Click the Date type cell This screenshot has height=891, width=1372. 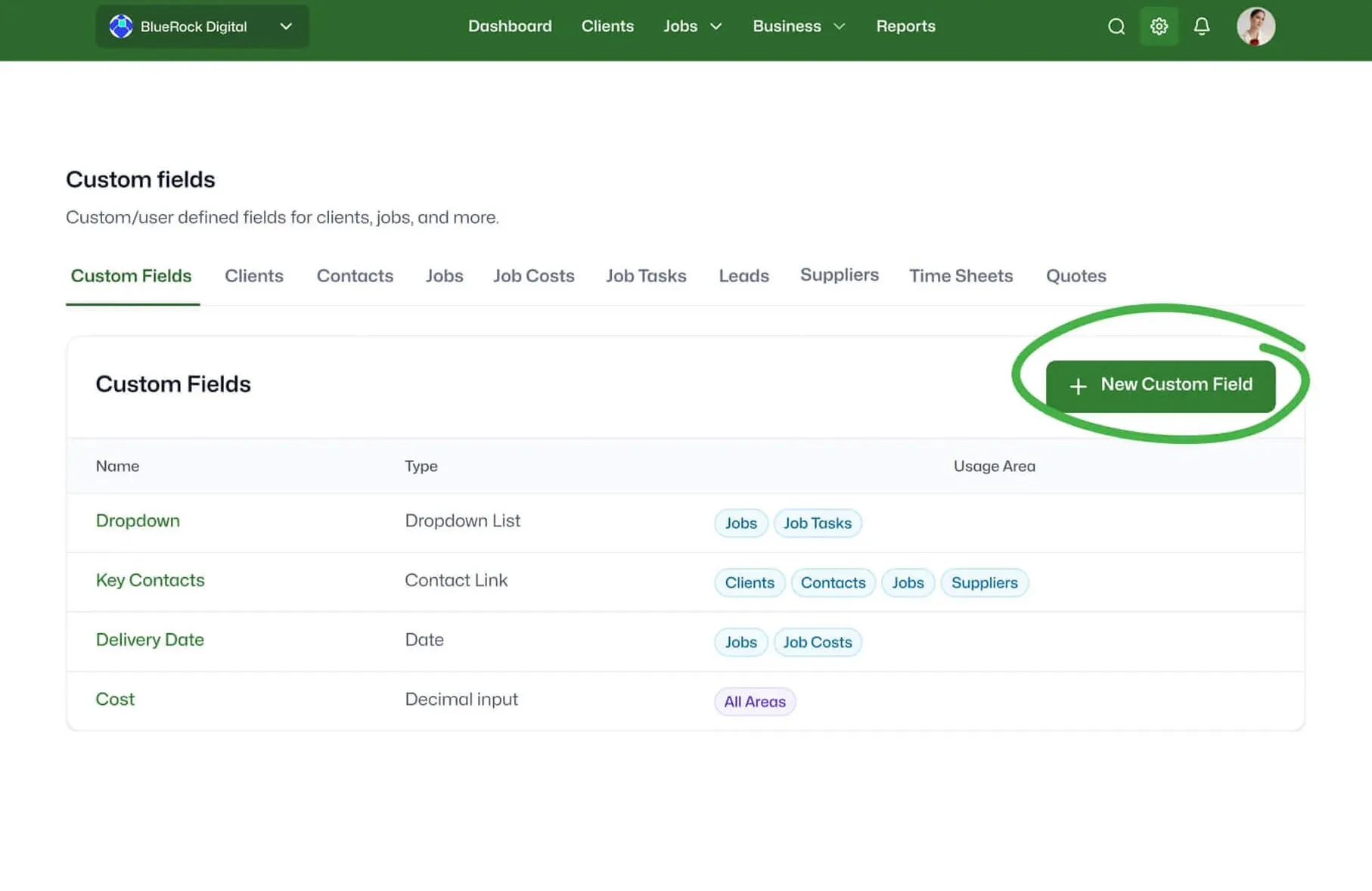pyautogui.click(x=424, y=640)
